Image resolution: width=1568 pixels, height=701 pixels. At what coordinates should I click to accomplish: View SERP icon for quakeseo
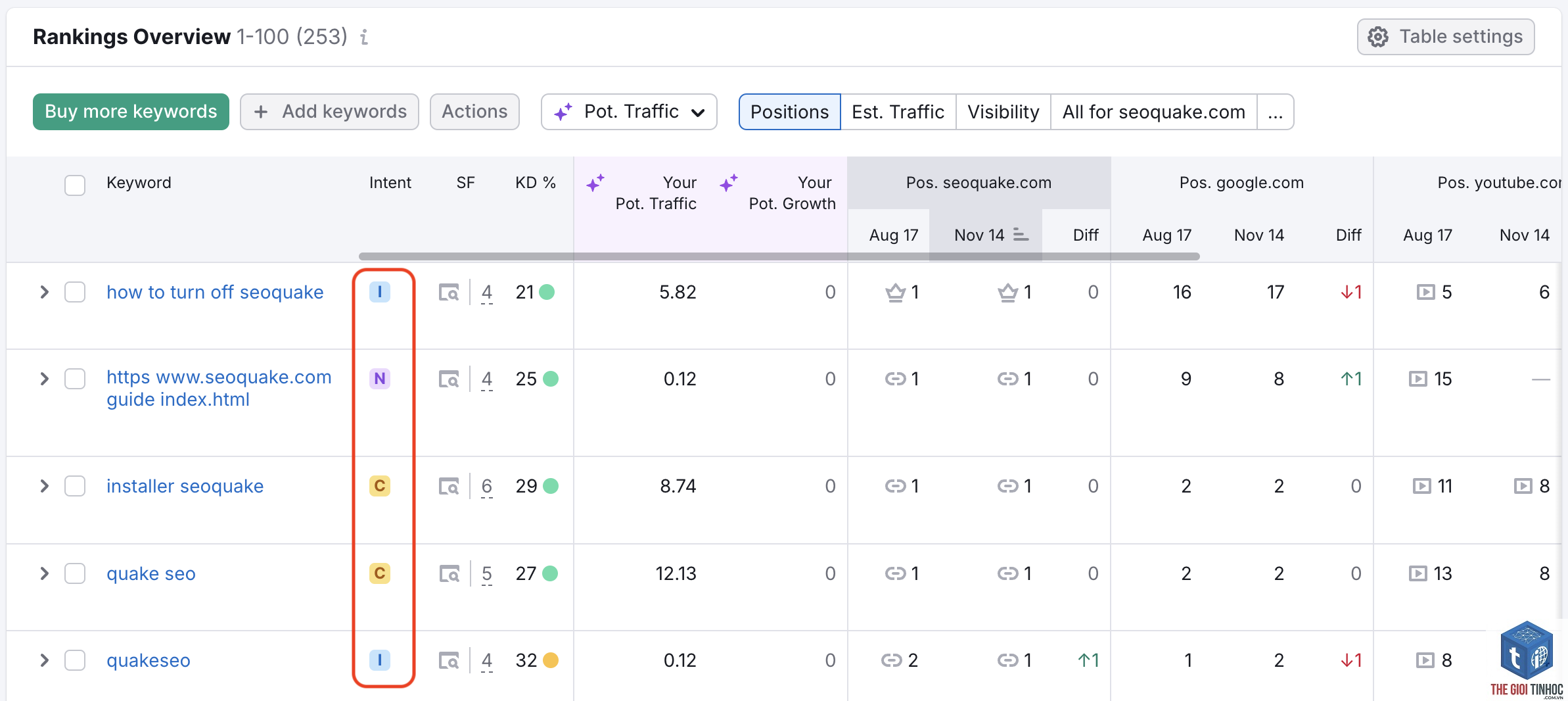click(449, 660)
